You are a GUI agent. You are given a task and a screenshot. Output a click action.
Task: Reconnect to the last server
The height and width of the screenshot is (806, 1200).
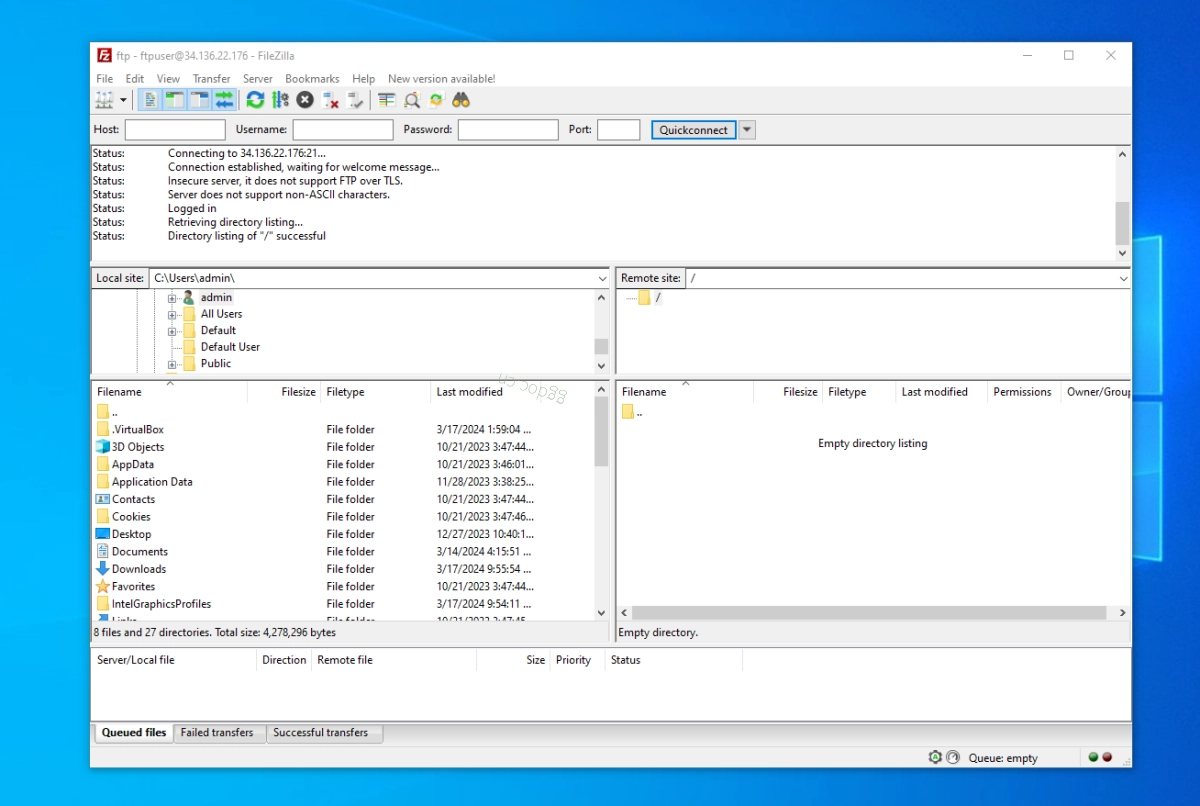click(x=355, y=100)
